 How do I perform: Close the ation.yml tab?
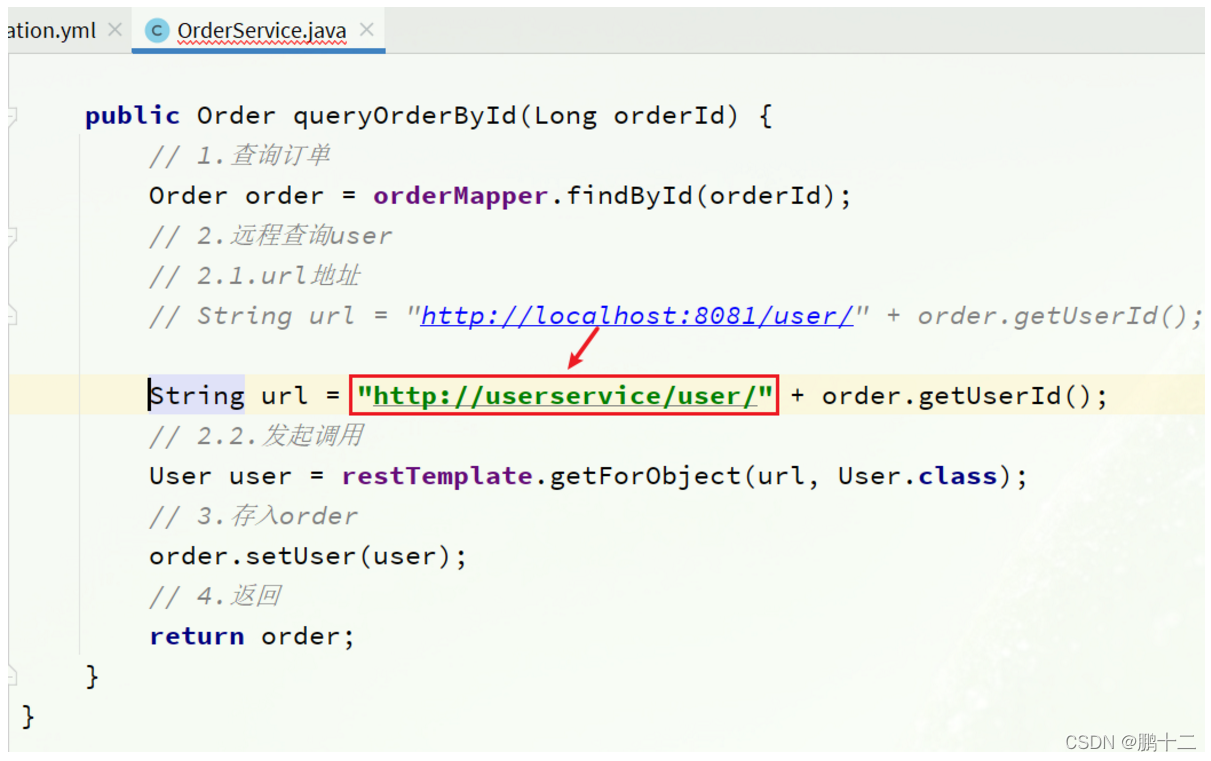115,30
